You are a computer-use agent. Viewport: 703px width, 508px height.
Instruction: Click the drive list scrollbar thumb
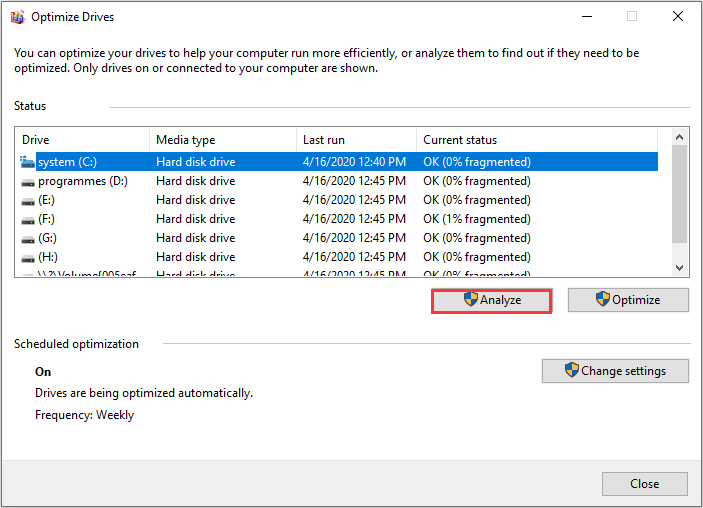pos(679,194)
